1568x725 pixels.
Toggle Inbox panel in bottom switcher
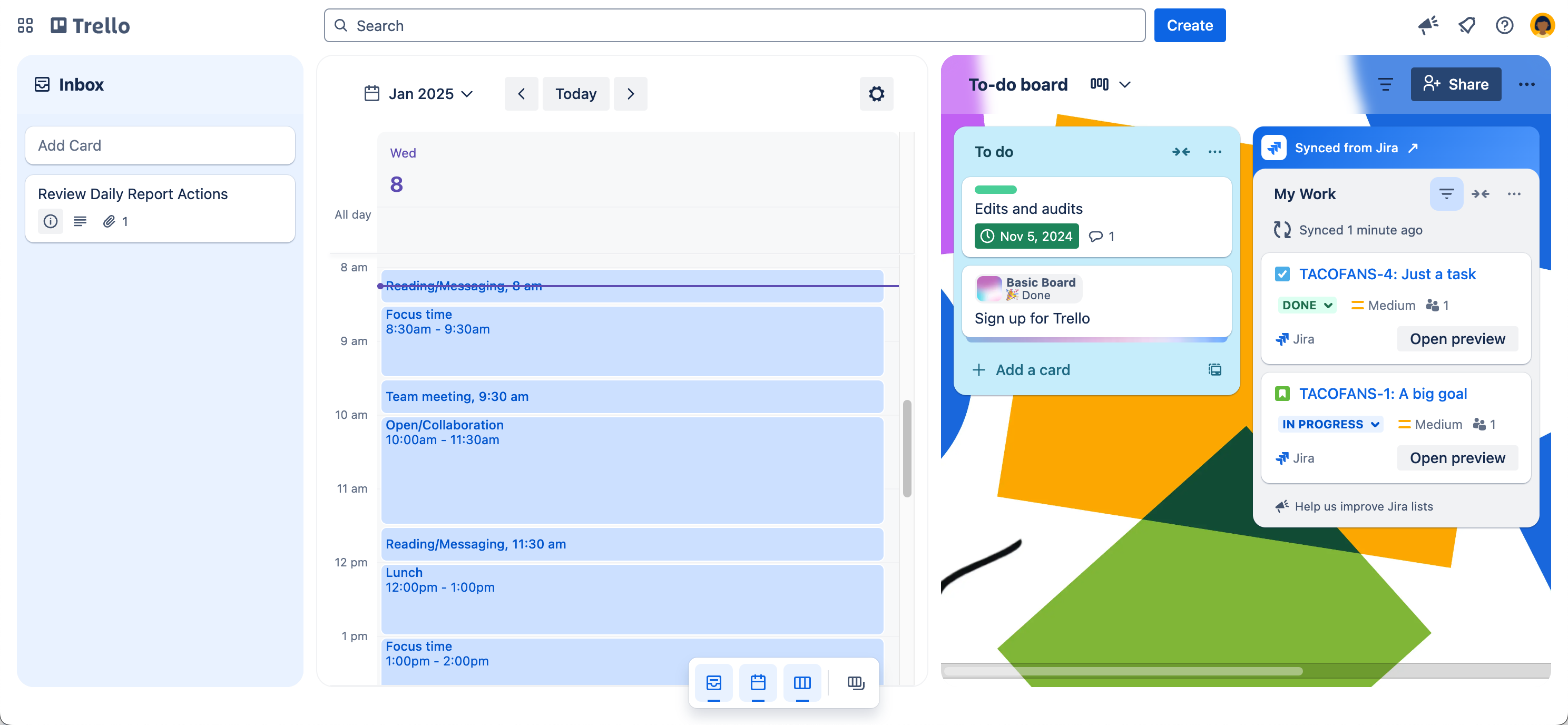[713, 683]
